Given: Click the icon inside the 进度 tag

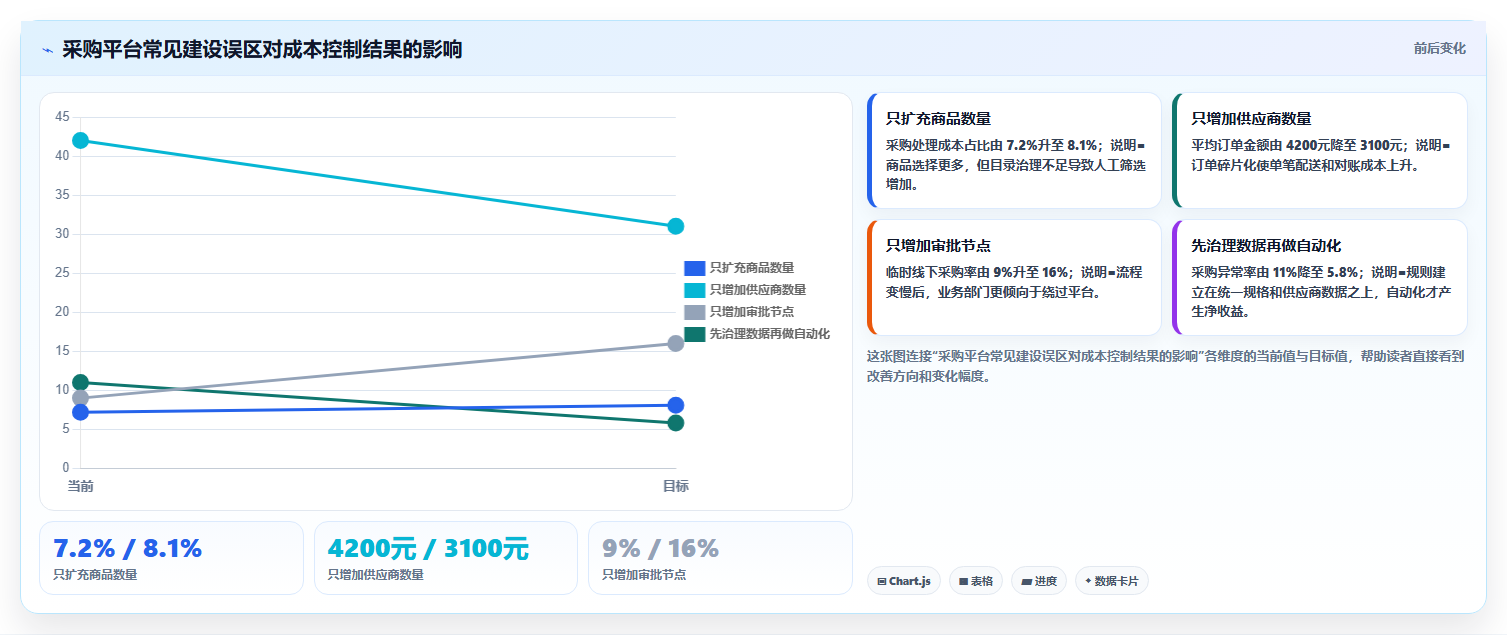Looking at the screenshot, I should point(1027,581).
